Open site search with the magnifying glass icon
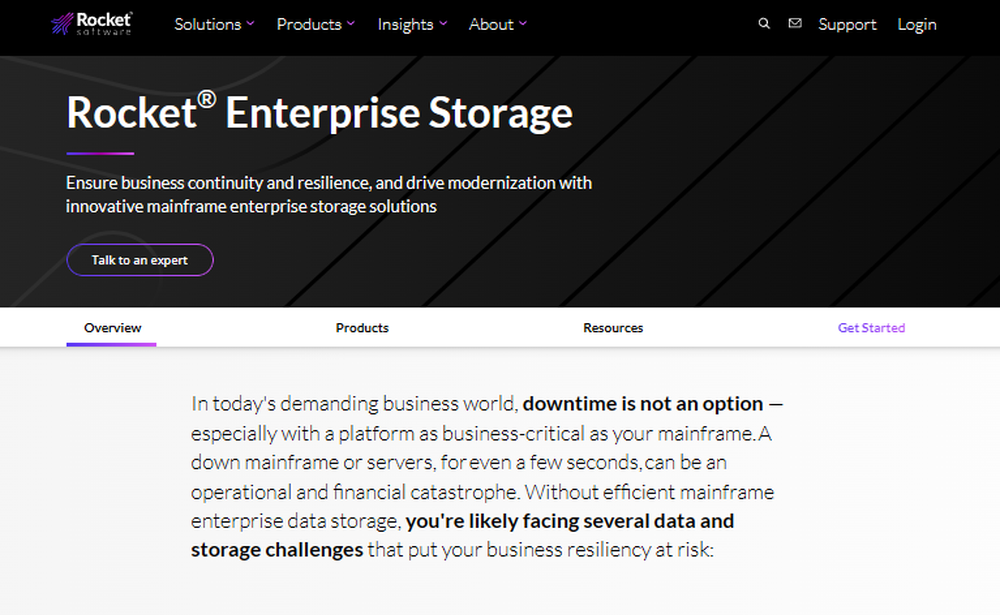 764,23
